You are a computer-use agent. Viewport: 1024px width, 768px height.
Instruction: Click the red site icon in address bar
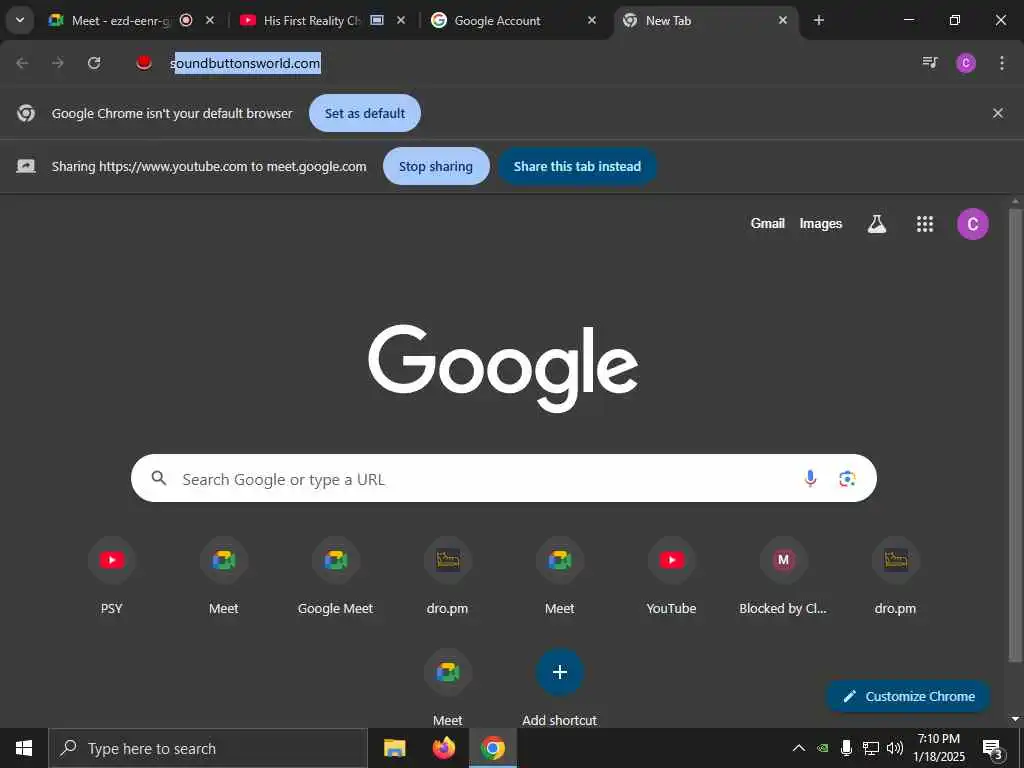144,63
